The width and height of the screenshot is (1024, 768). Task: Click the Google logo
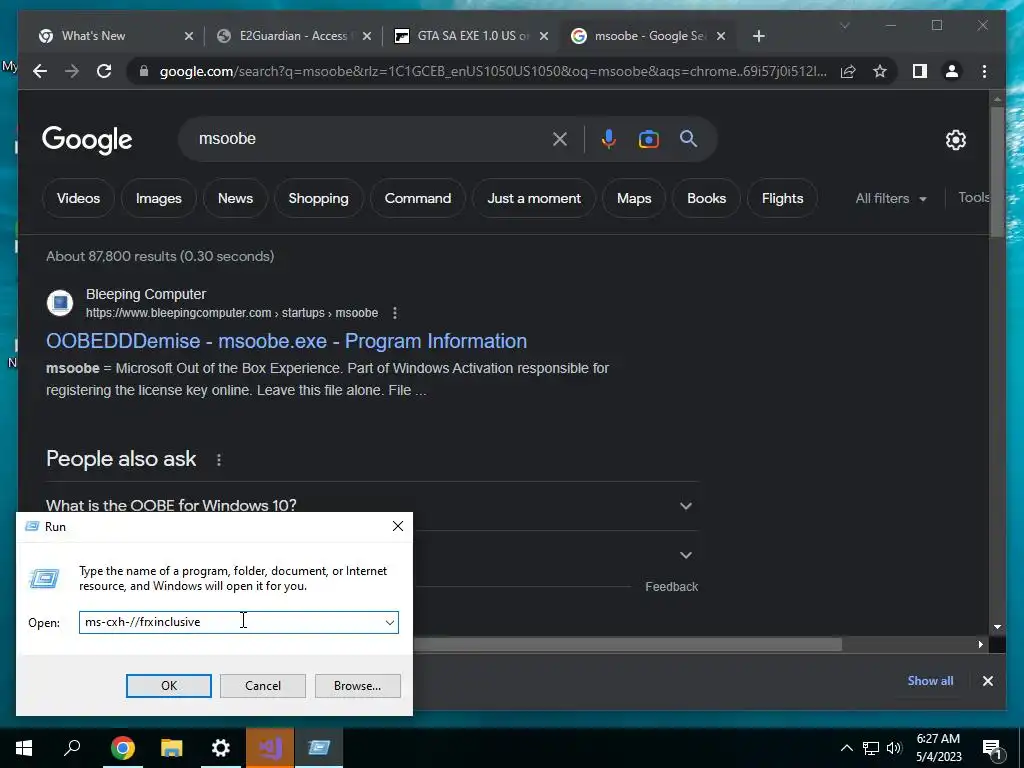click(x=87, y=139)
